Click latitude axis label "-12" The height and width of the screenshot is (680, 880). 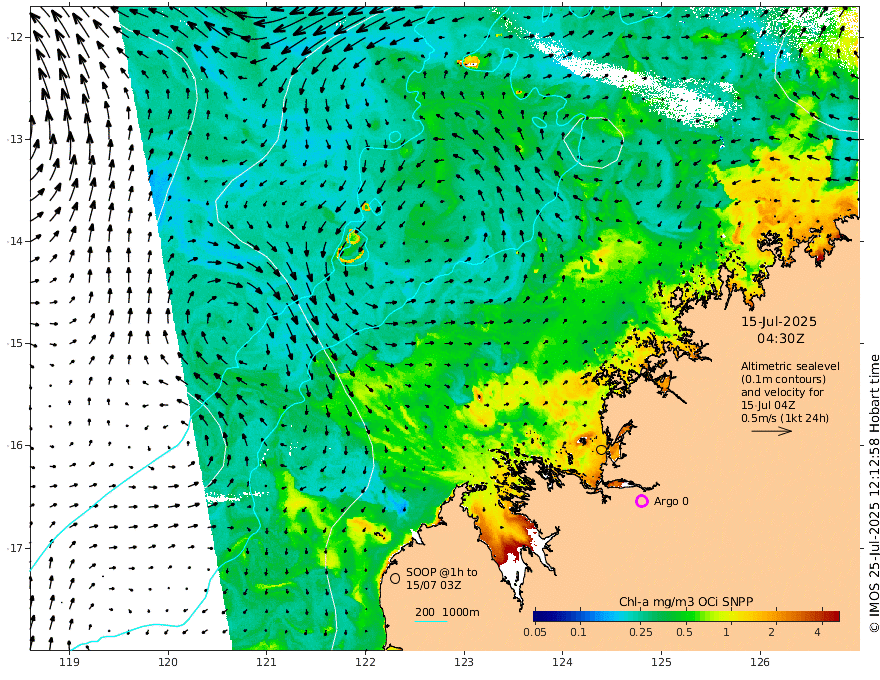tap(15, 37)
